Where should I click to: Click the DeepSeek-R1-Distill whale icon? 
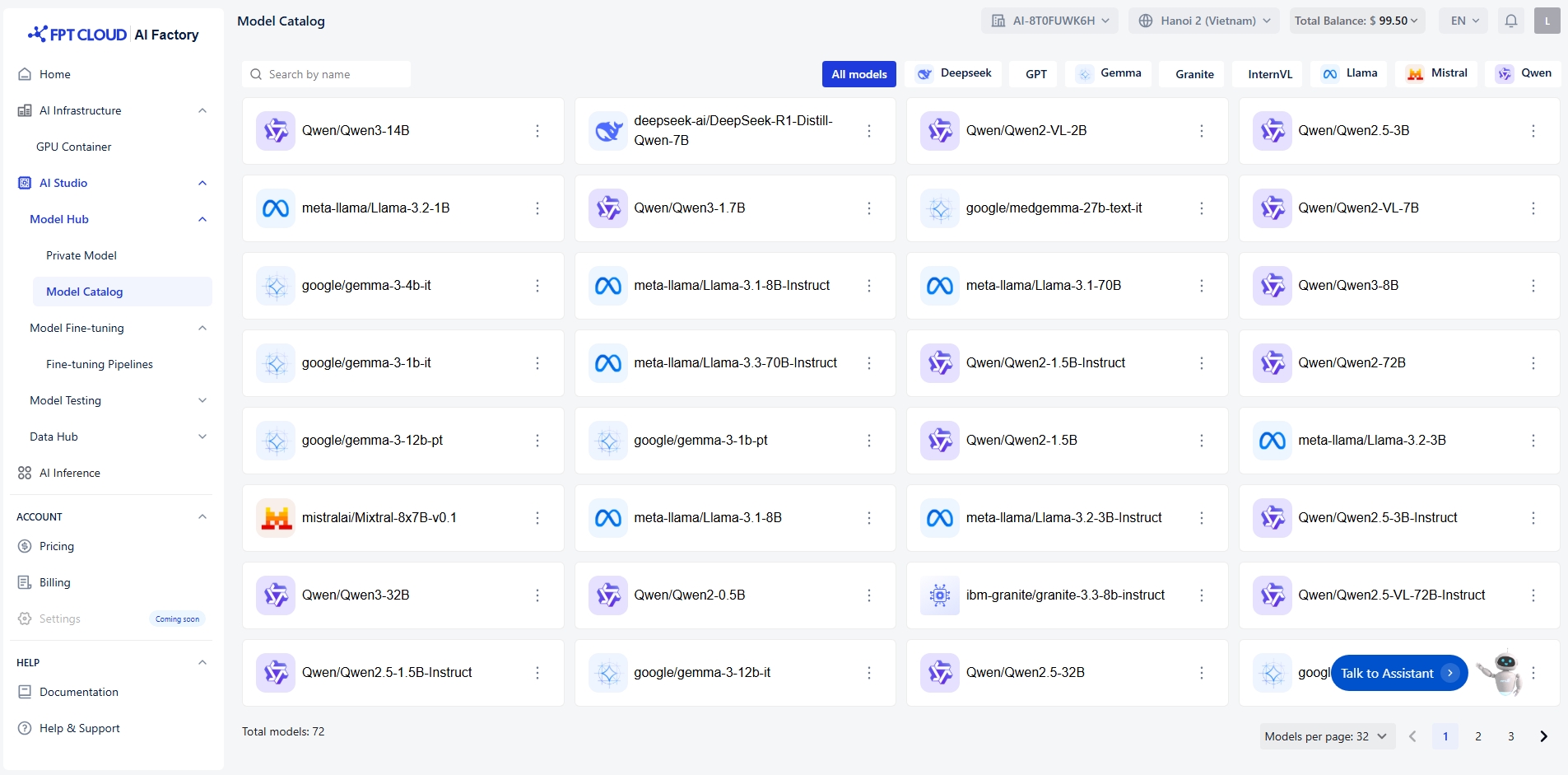pos(608,131)
